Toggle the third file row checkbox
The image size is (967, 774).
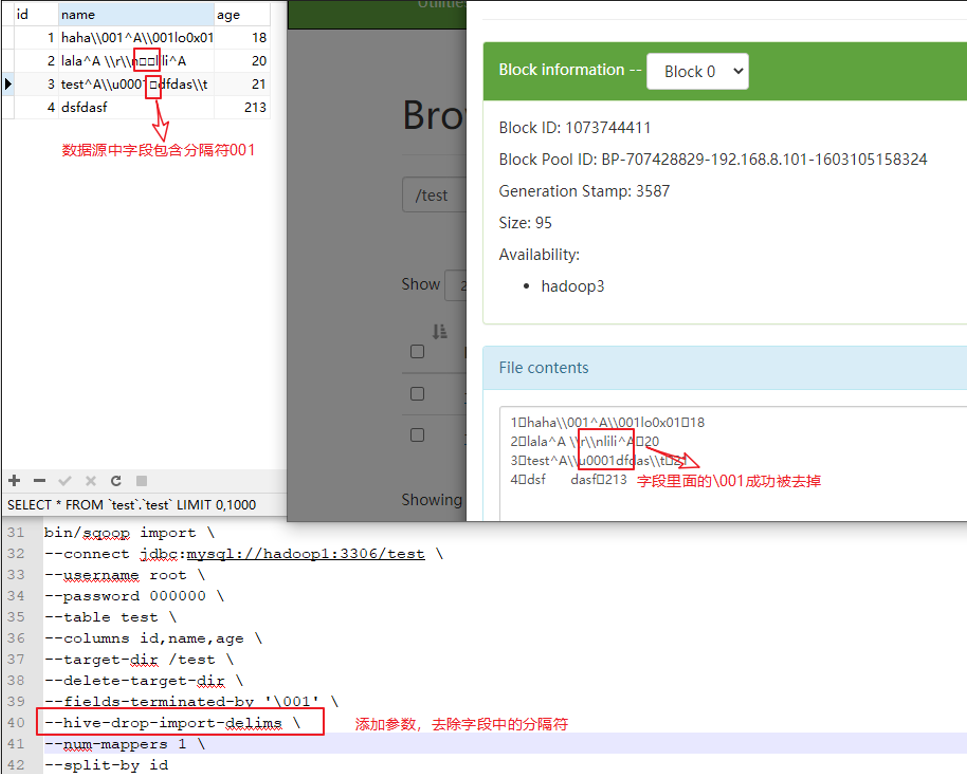[x=418, y=435]
